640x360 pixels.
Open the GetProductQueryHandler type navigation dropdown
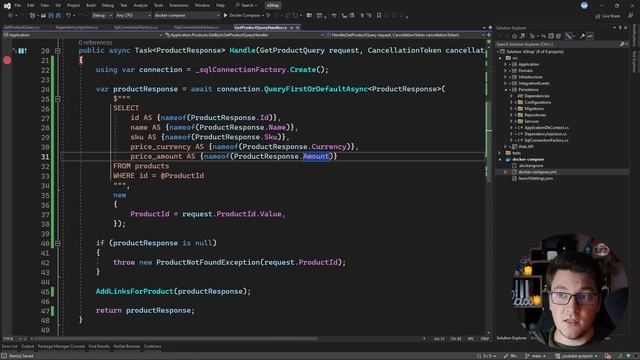tap(243, 35)
